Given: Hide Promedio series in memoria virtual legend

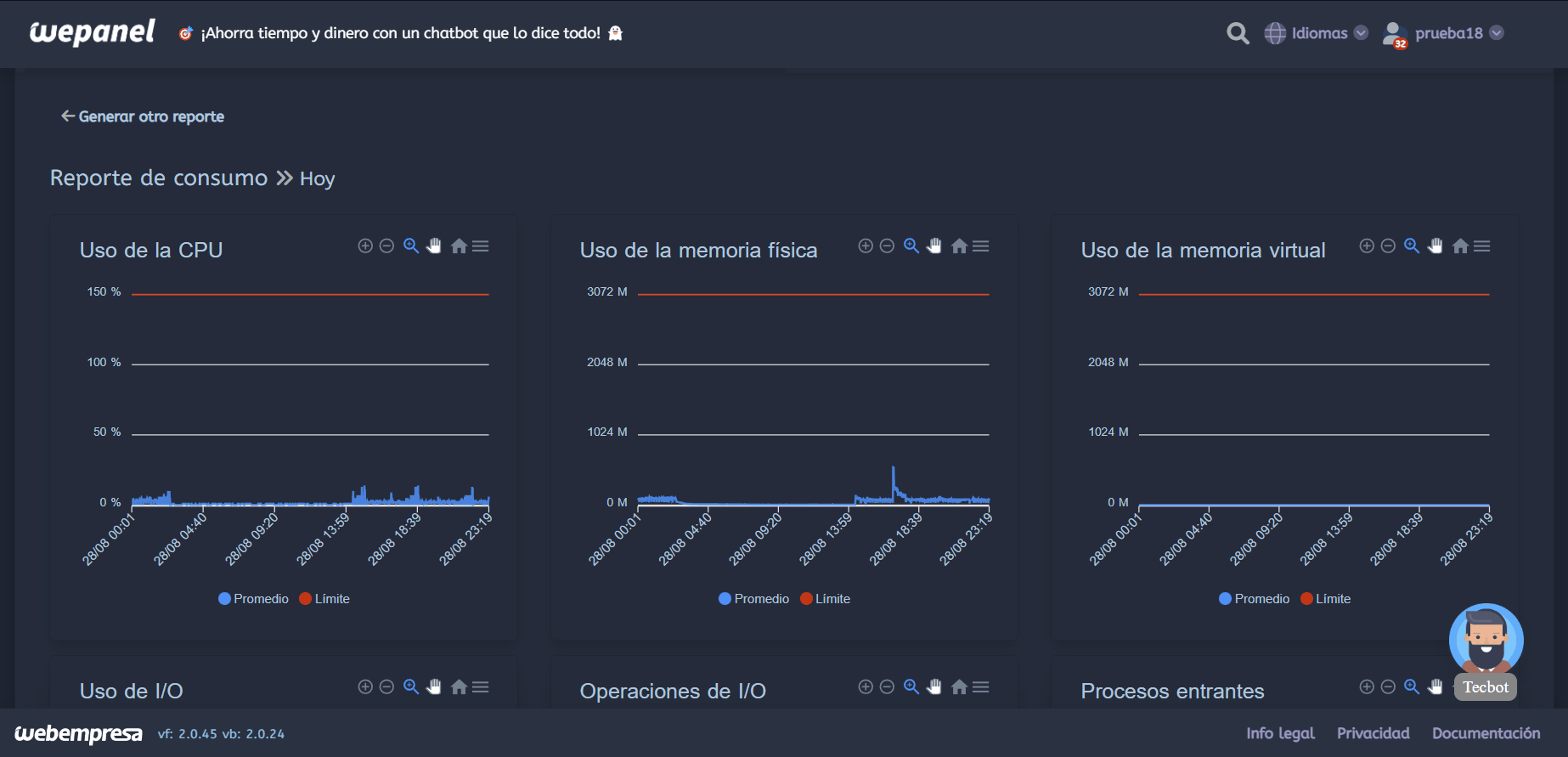Looking at the screenshot, I should click(x=1254, y=599).
